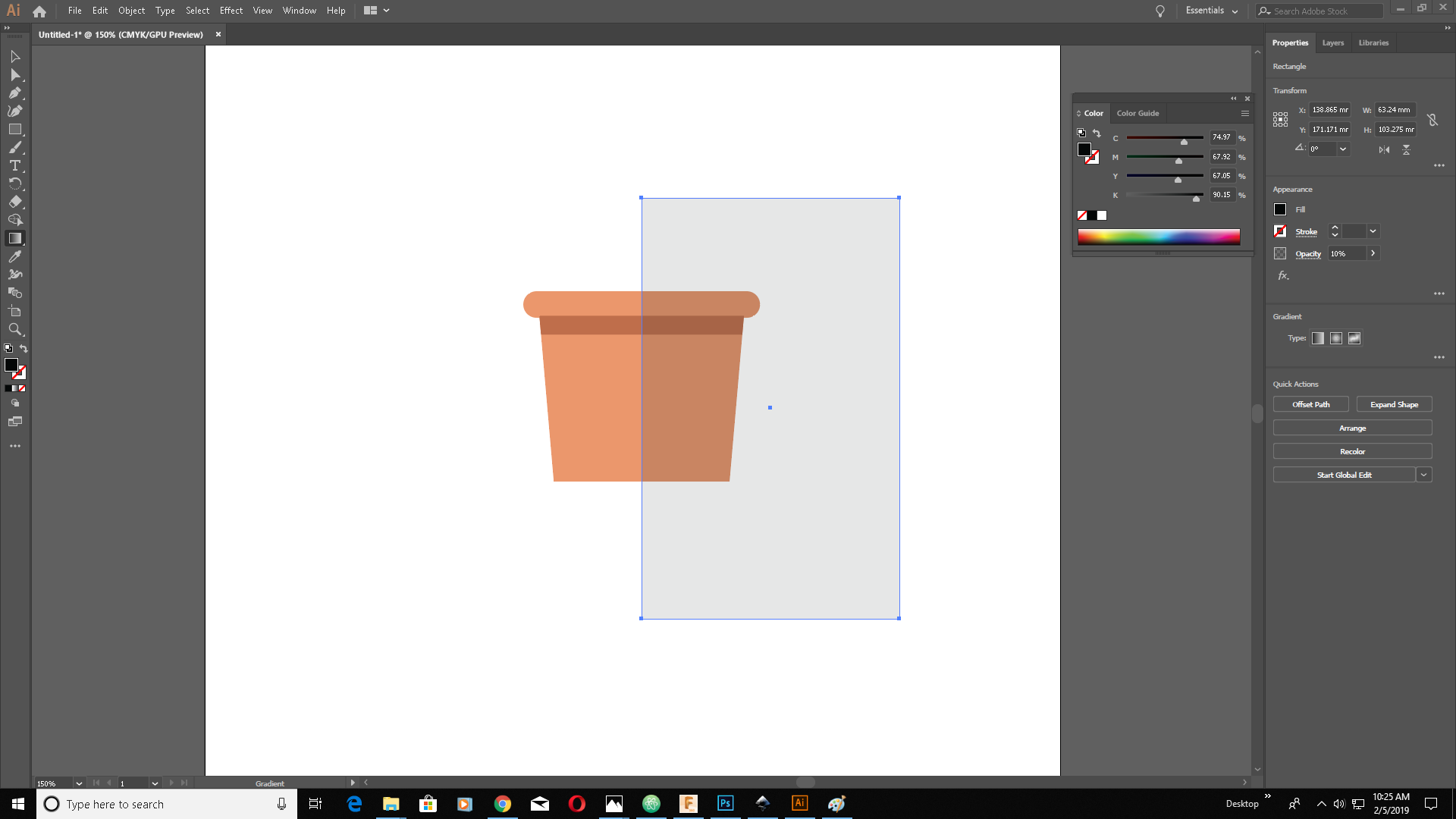
Task: Choose Radial Gradient type
Action: coord(1336,338)
